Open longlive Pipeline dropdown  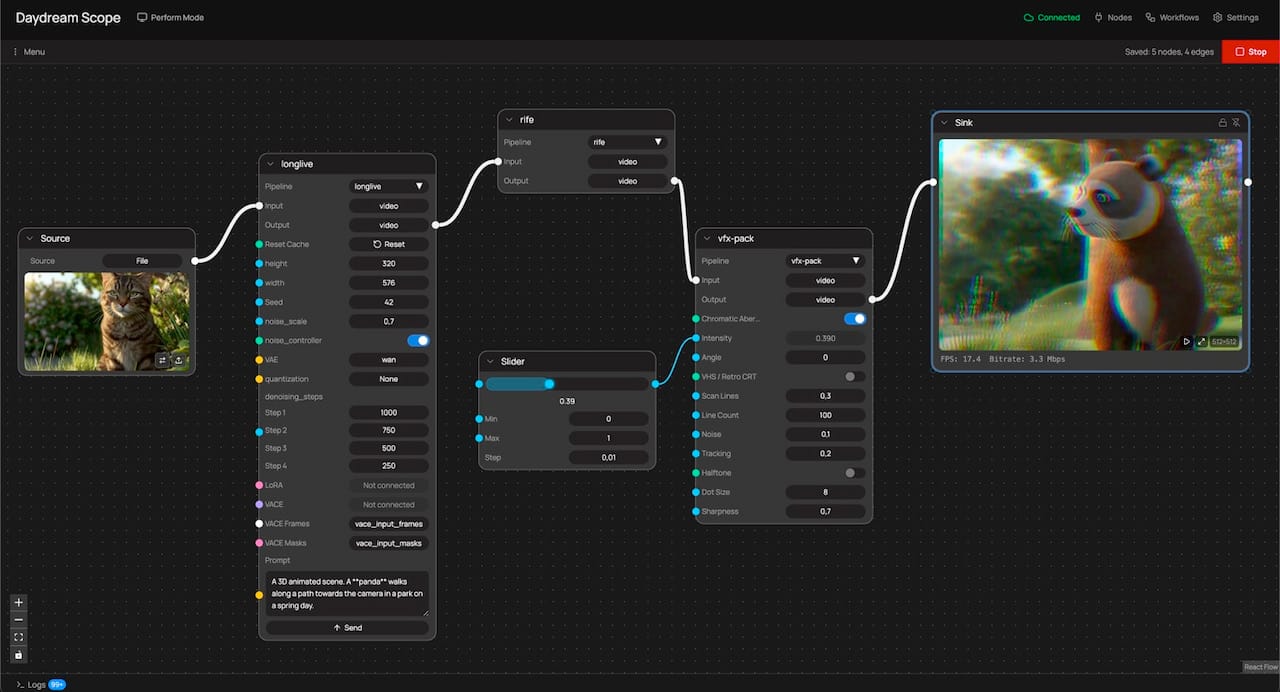point(389,186)
